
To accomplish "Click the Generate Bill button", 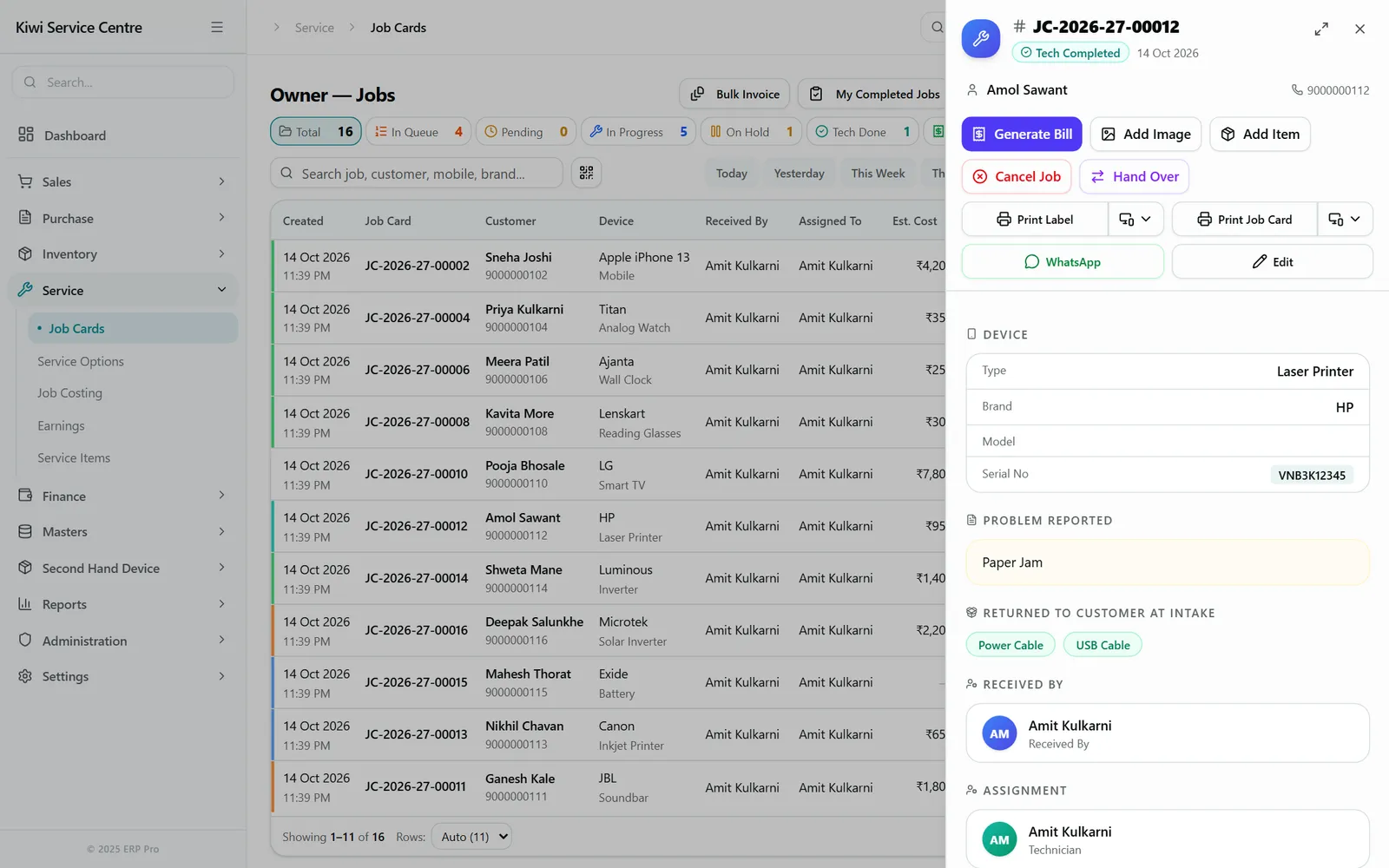I will click(x=1022, y=135).
